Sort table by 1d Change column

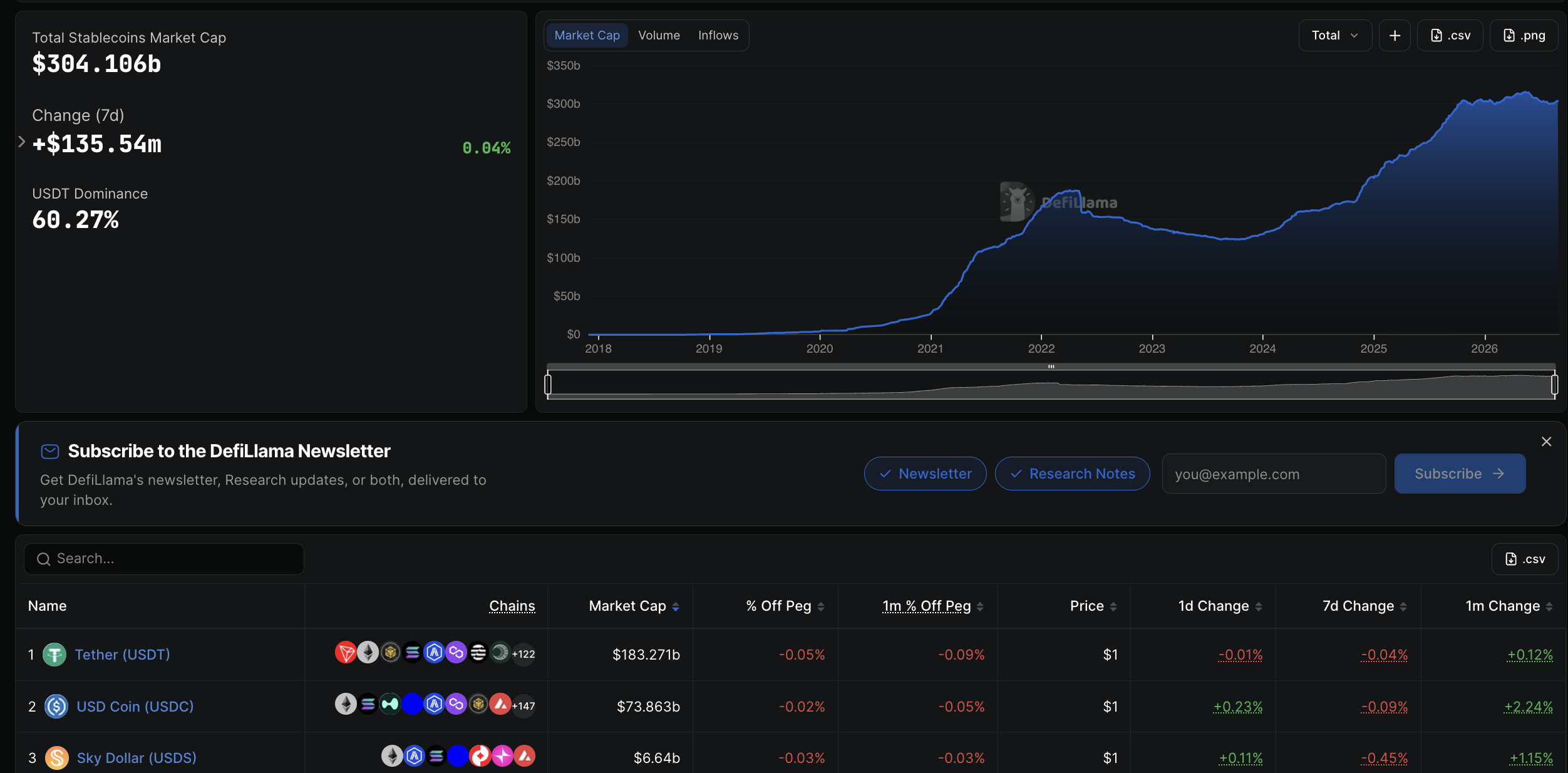pos(1220,606)
